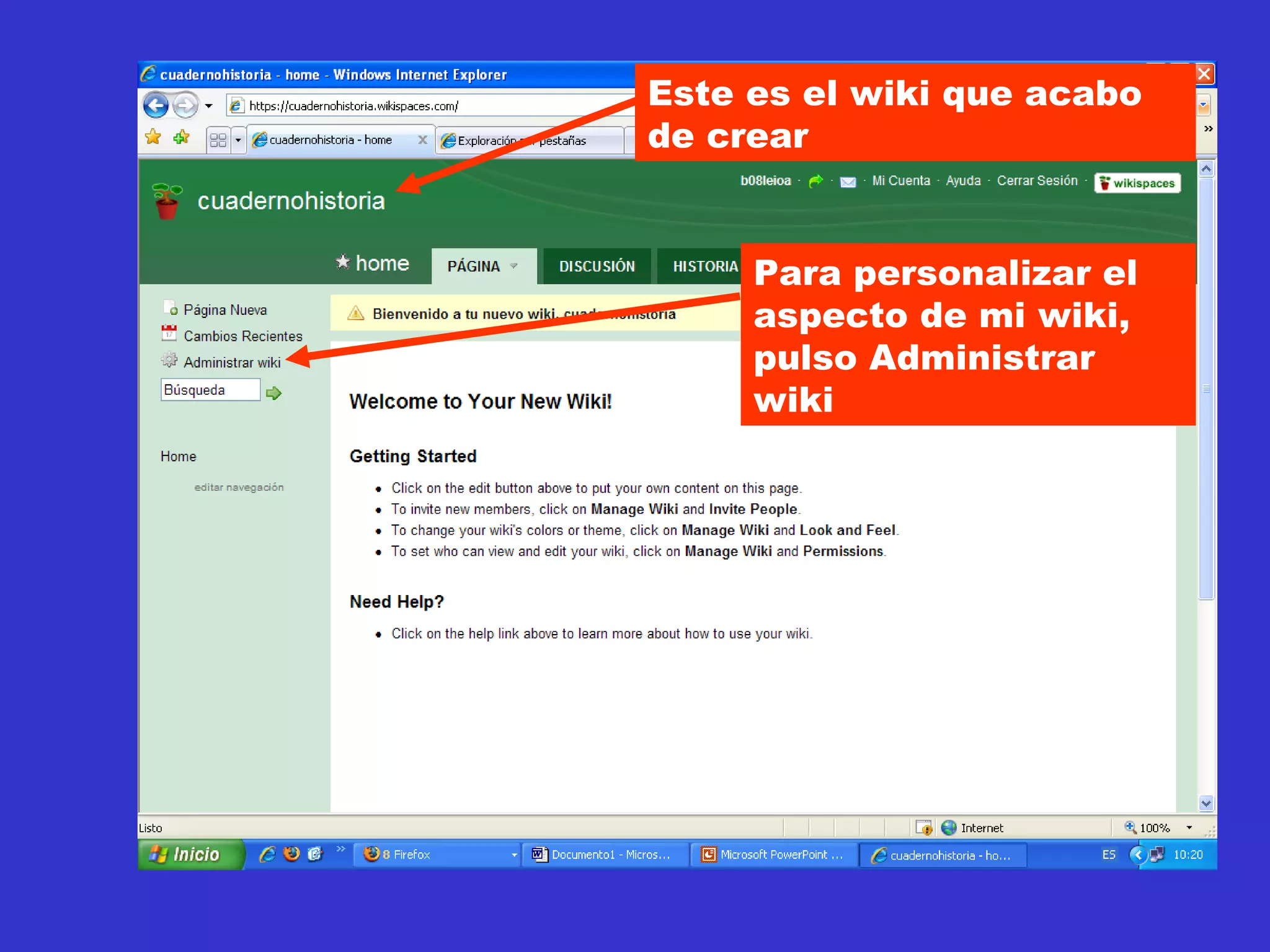Click Administrar wiki in sidebar
The image size is (1270, 952).
[x=232, y=363]
